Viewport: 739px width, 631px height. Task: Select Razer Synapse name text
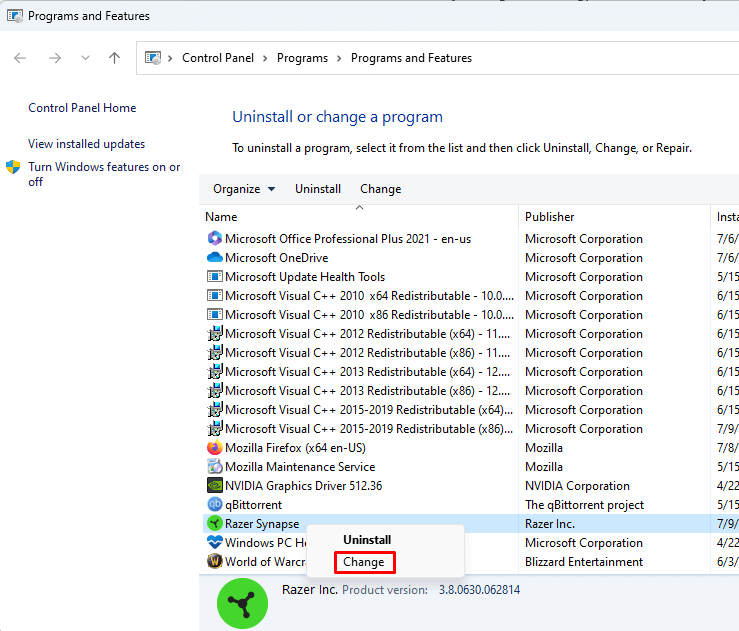point(262,524)
